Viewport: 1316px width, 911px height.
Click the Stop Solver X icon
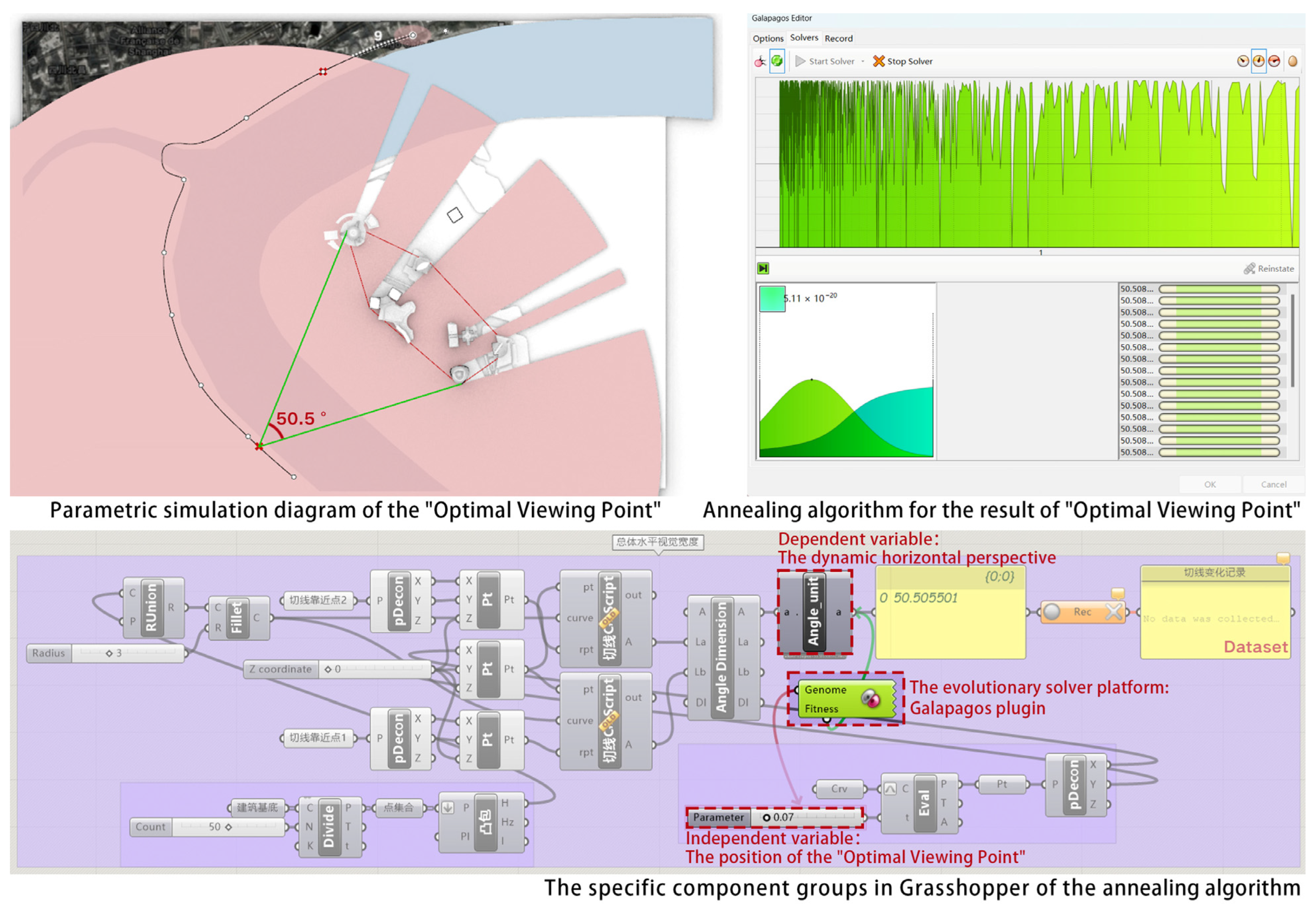coord(878,61)
